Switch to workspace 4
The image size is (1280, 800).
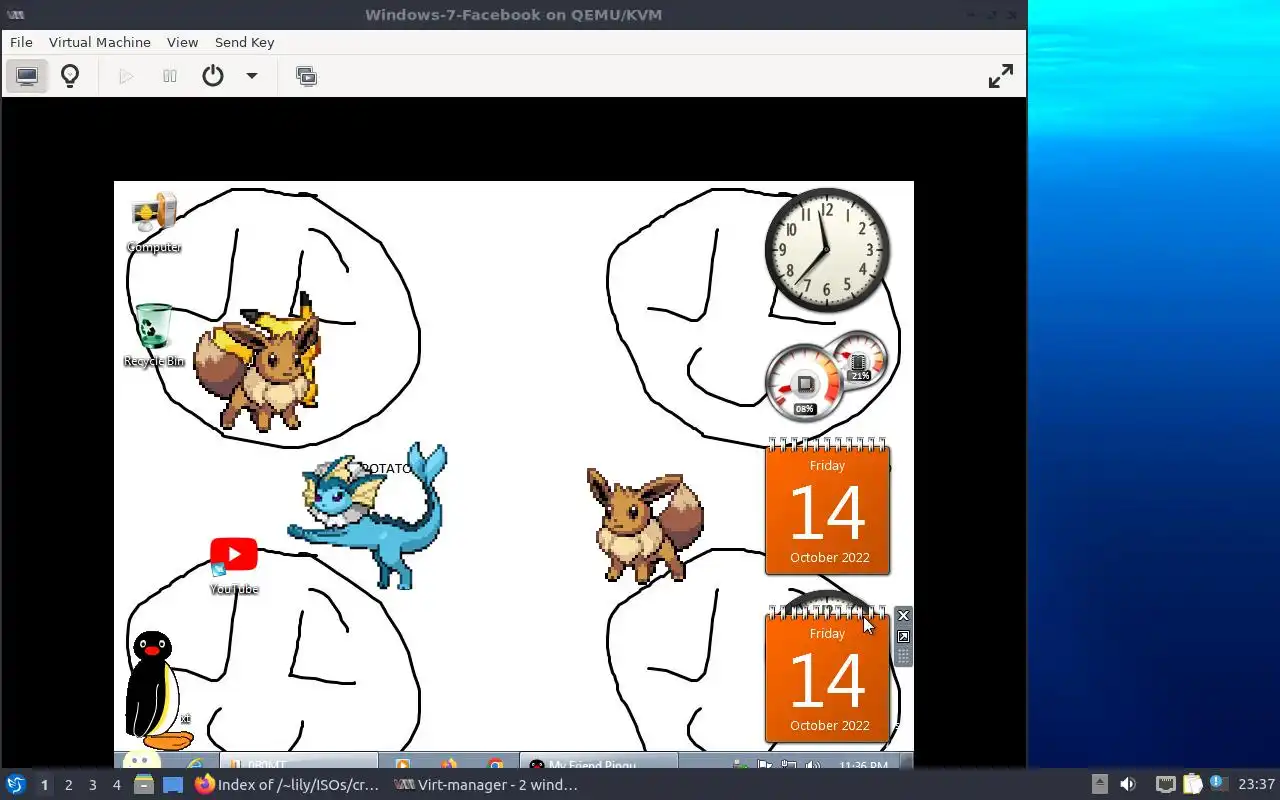(116, 785)
